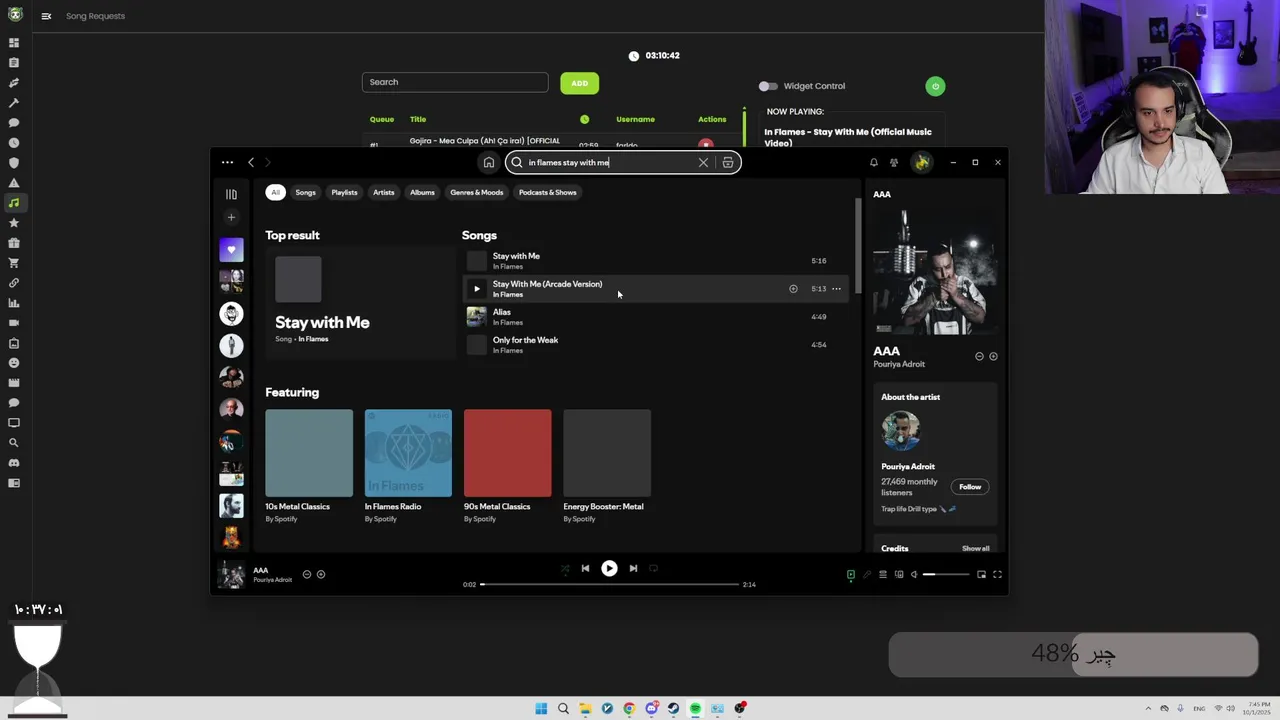Click green ADD button in Song Requests
This screenshot has width=1280, height=720.
(x=579, y=83)
